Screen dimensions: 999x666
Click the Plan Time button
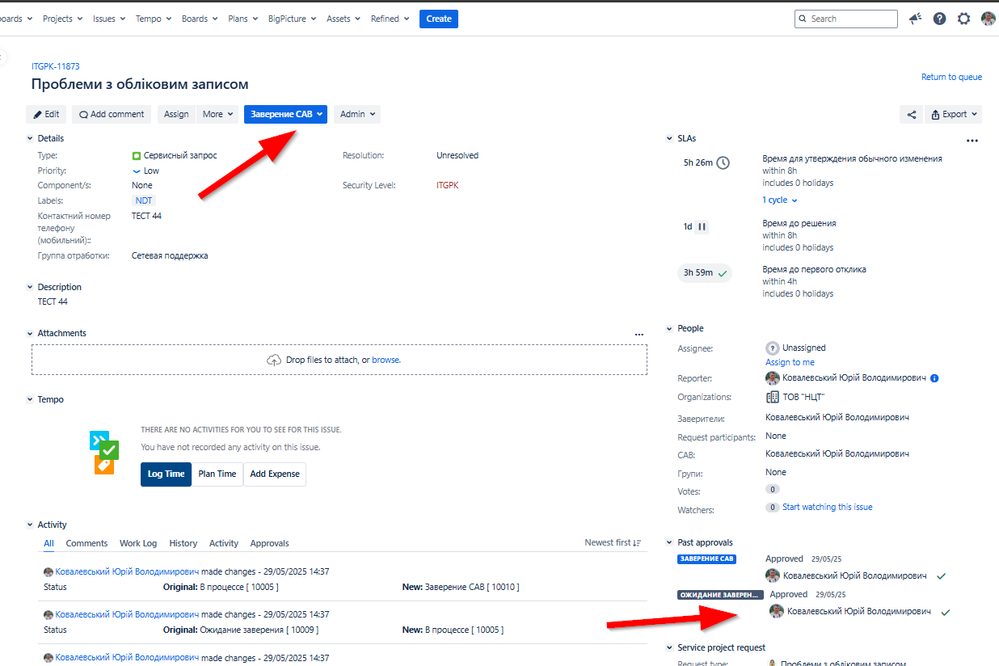coord(217,474)
